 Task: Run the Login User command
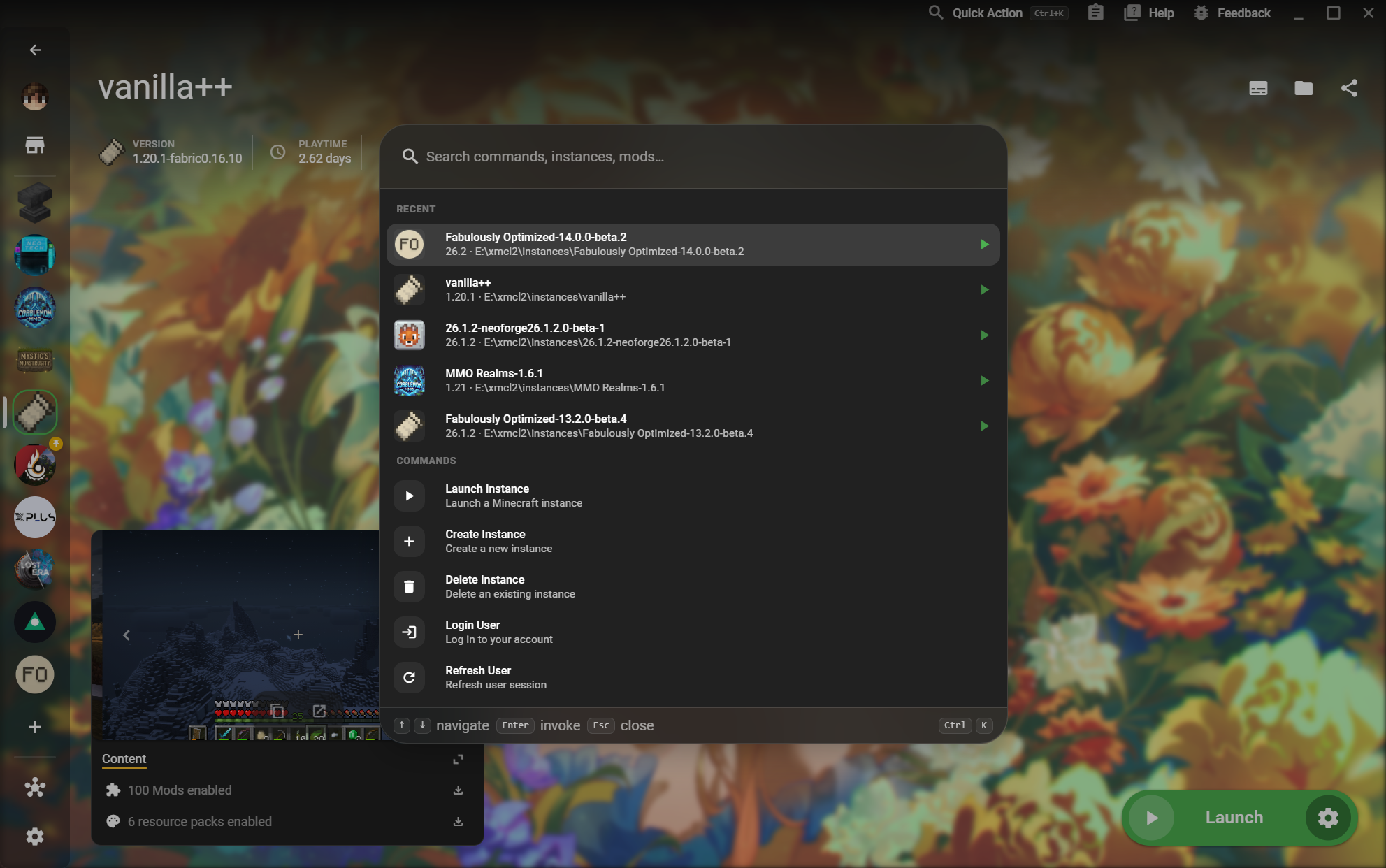693,632
